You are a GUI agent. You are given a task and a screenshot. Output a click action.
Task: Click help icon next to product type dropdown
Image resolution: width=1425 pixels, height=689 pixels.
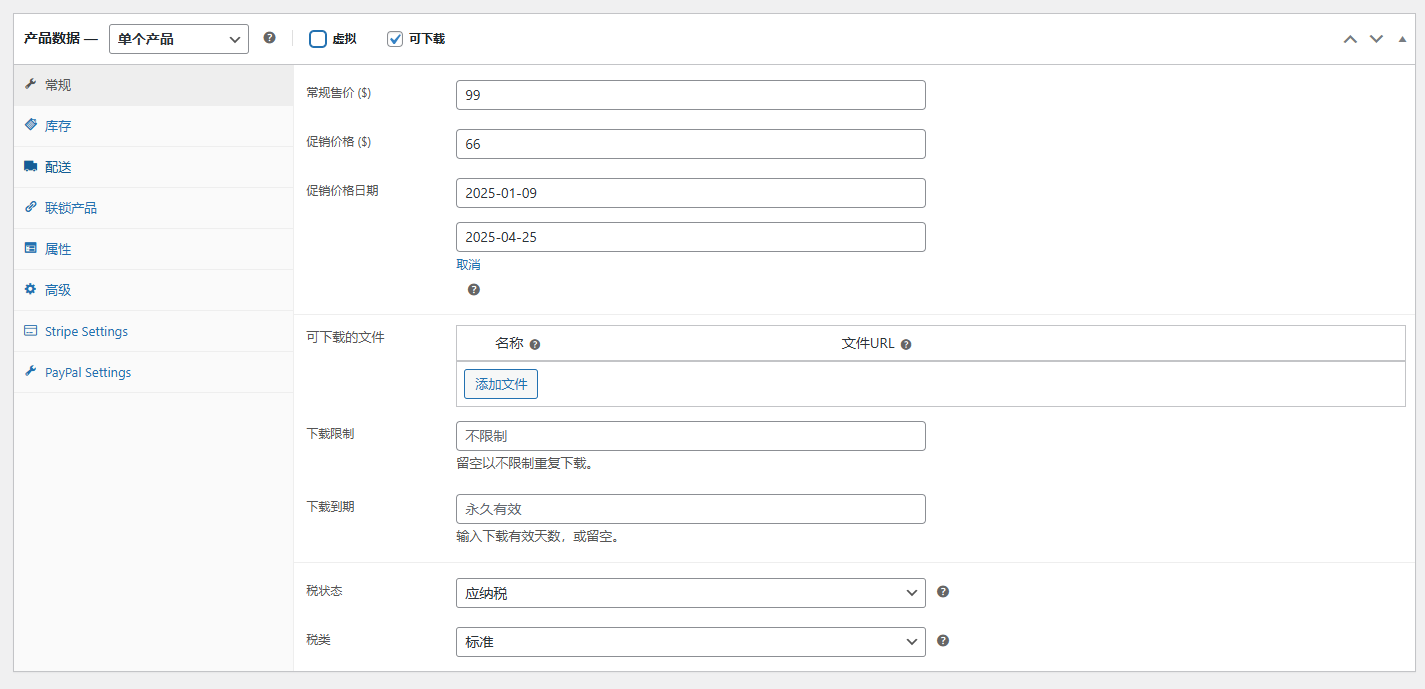point(269,38)
